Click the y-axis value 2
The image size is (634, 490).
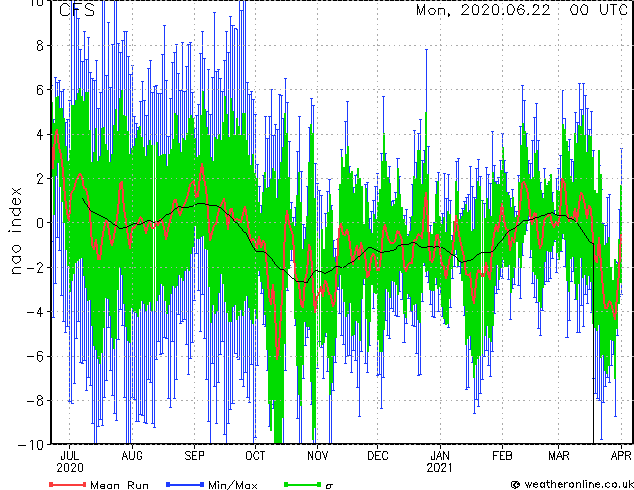(x=40, y=179)
